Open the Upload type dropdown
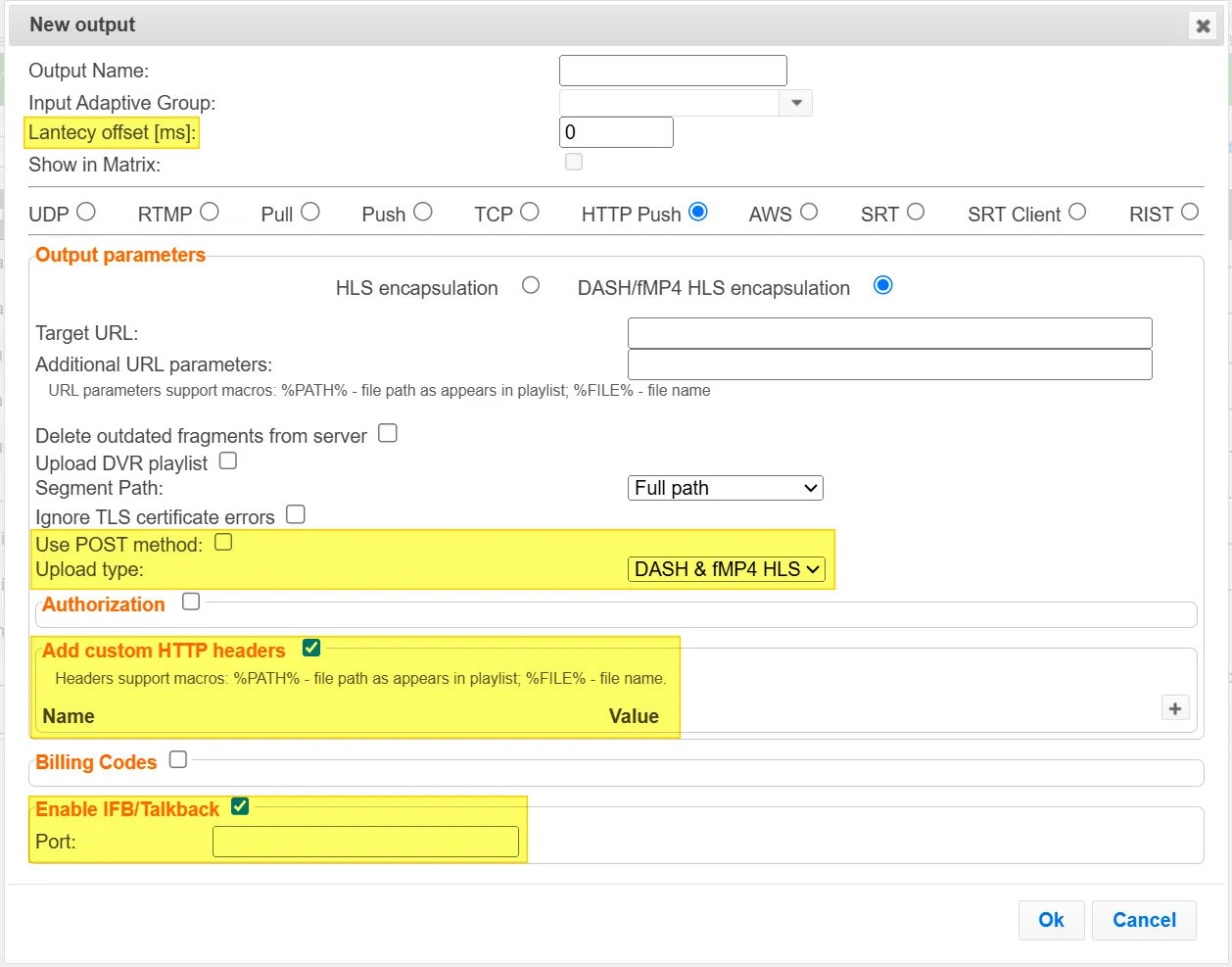 (x=727, y=569)
